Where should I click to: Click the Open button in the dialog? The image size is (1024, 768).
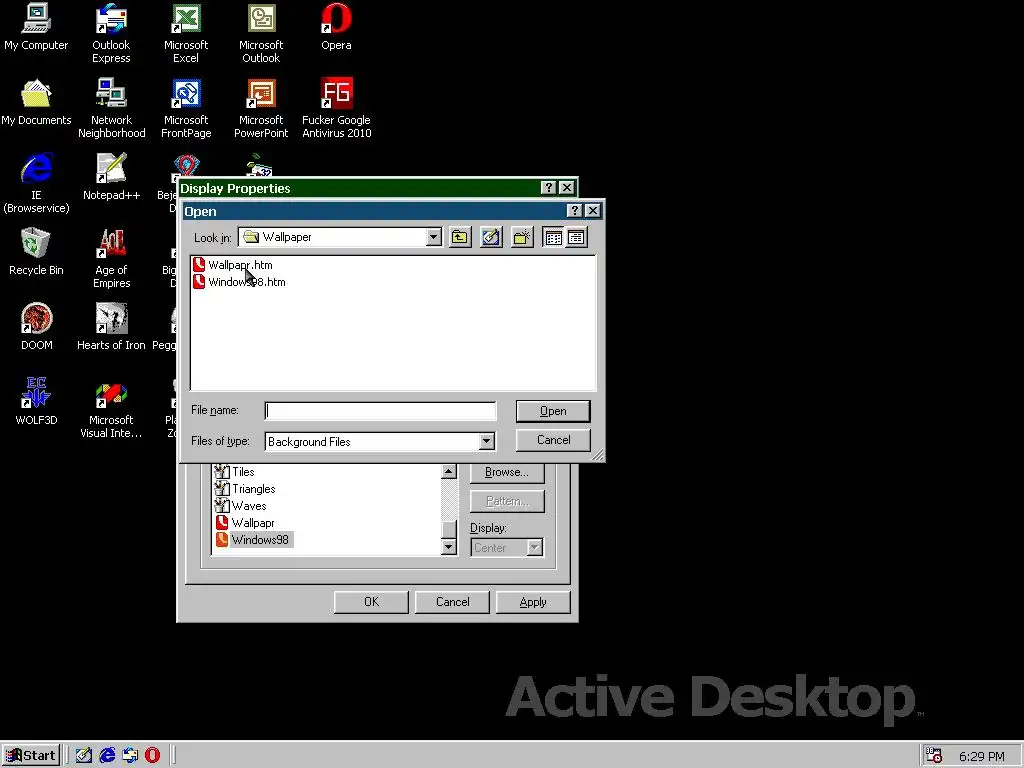point(553,411)
